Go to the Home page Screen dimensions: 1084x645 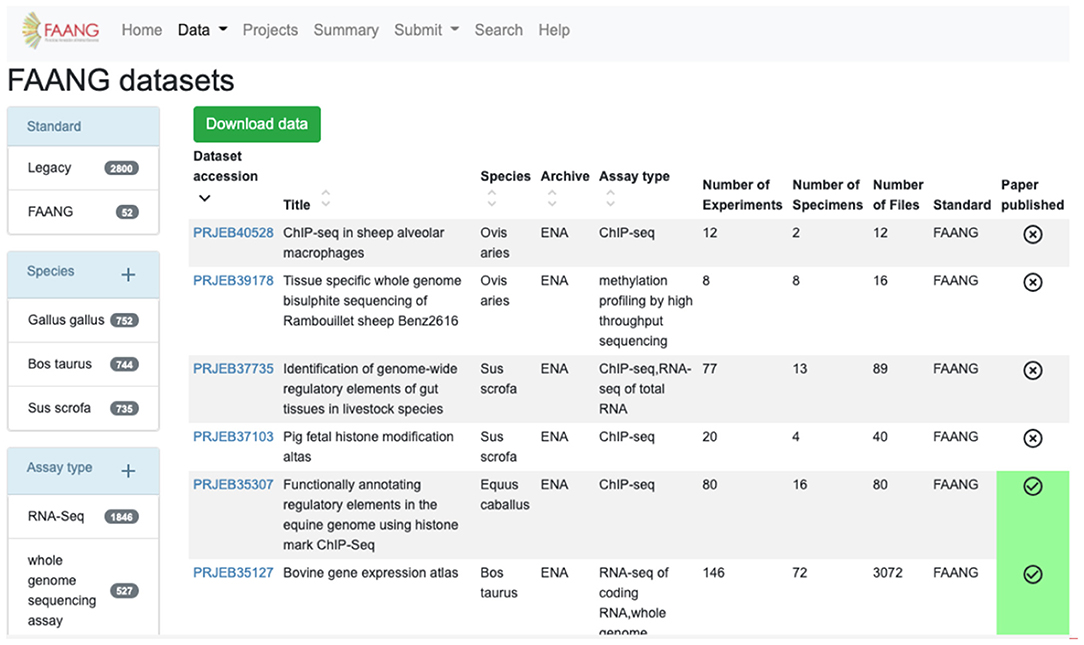tap(142, 30)
